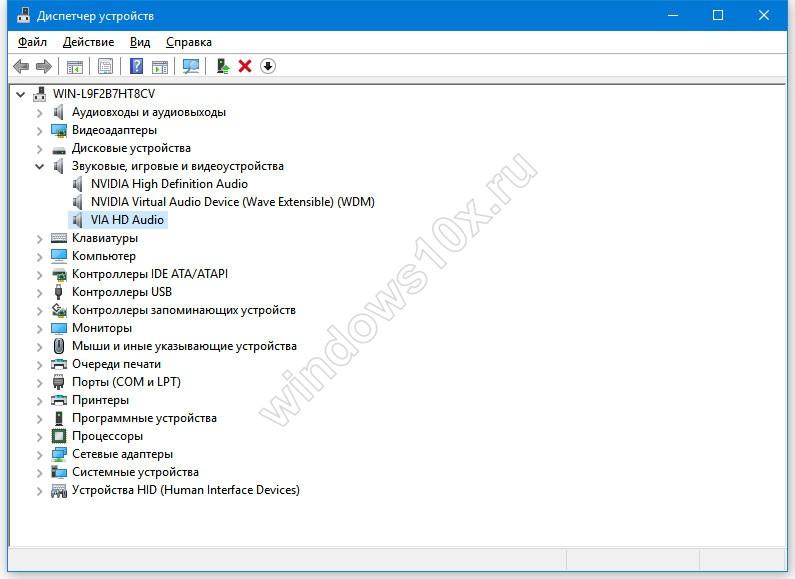Click the Мыши mouse icon
The height and width of the screenshot is (579, 795).
point(59,346)
